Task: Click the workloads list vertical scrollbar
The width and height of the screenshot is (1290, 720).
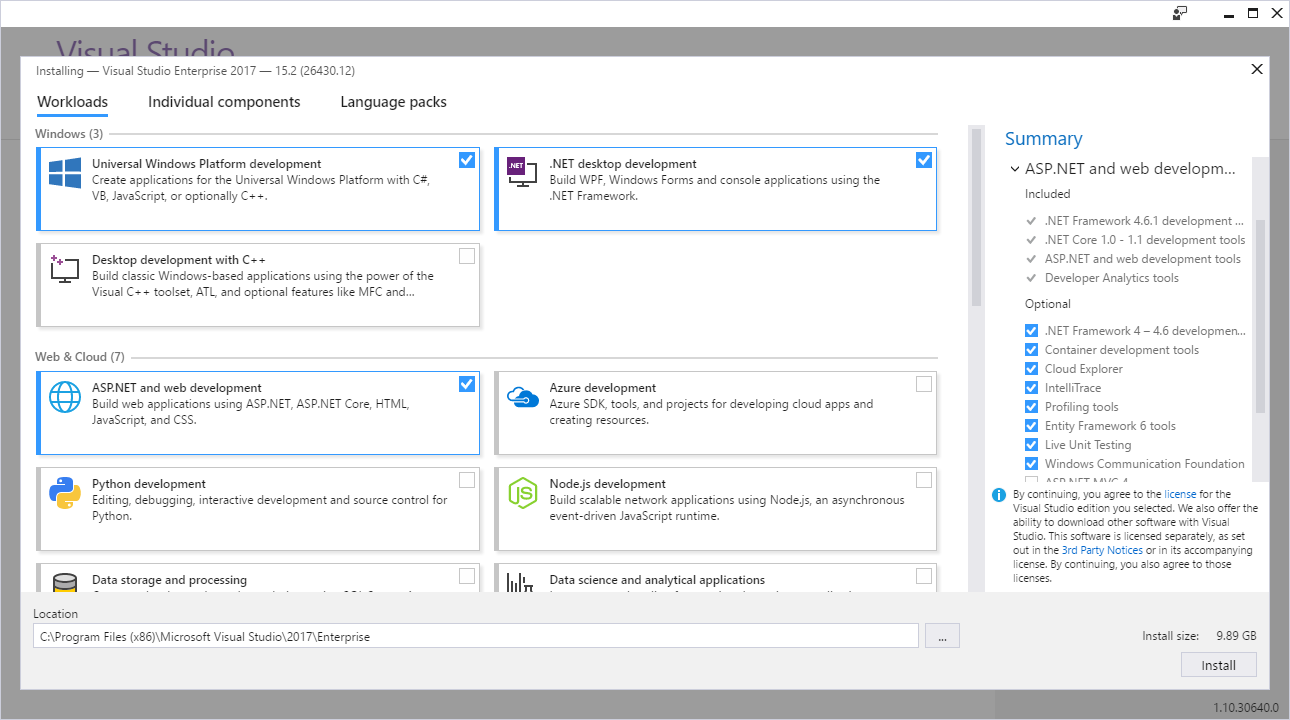Action: pyautogui.click(x=976, y=220)
